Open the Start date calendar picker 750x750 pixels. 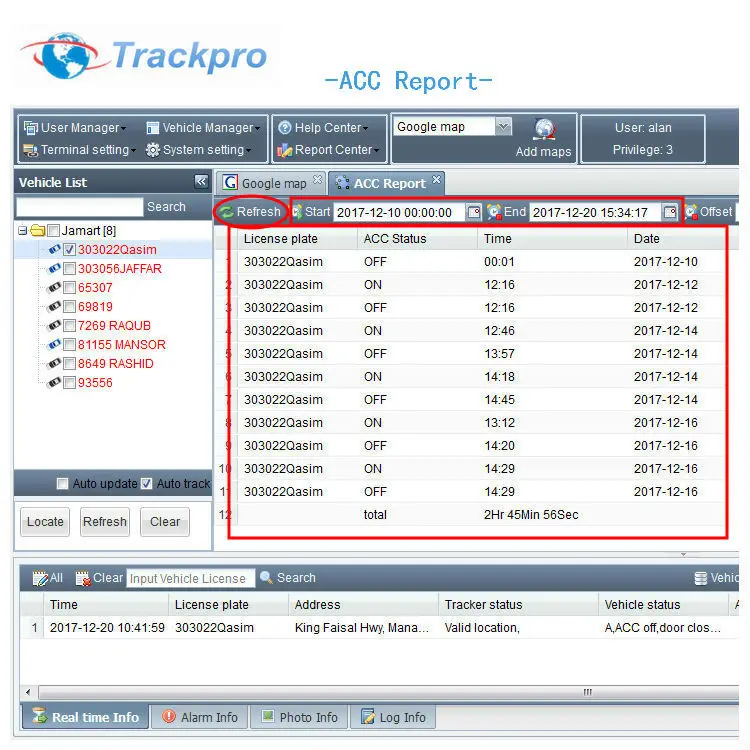[x=474, y=212]
